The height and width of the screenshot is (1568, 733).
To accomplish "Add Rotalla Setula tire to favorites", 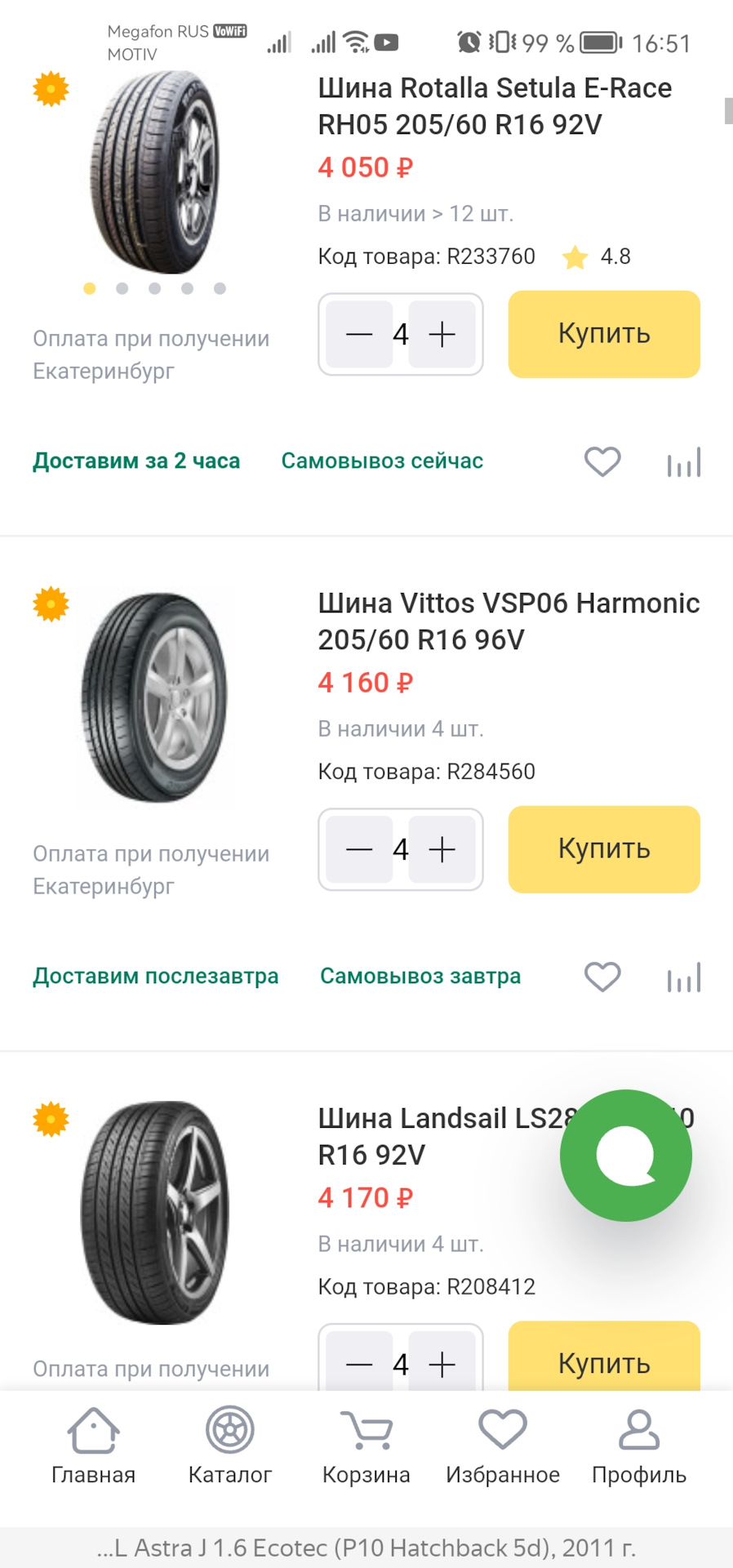I will [x=602, y=462].
